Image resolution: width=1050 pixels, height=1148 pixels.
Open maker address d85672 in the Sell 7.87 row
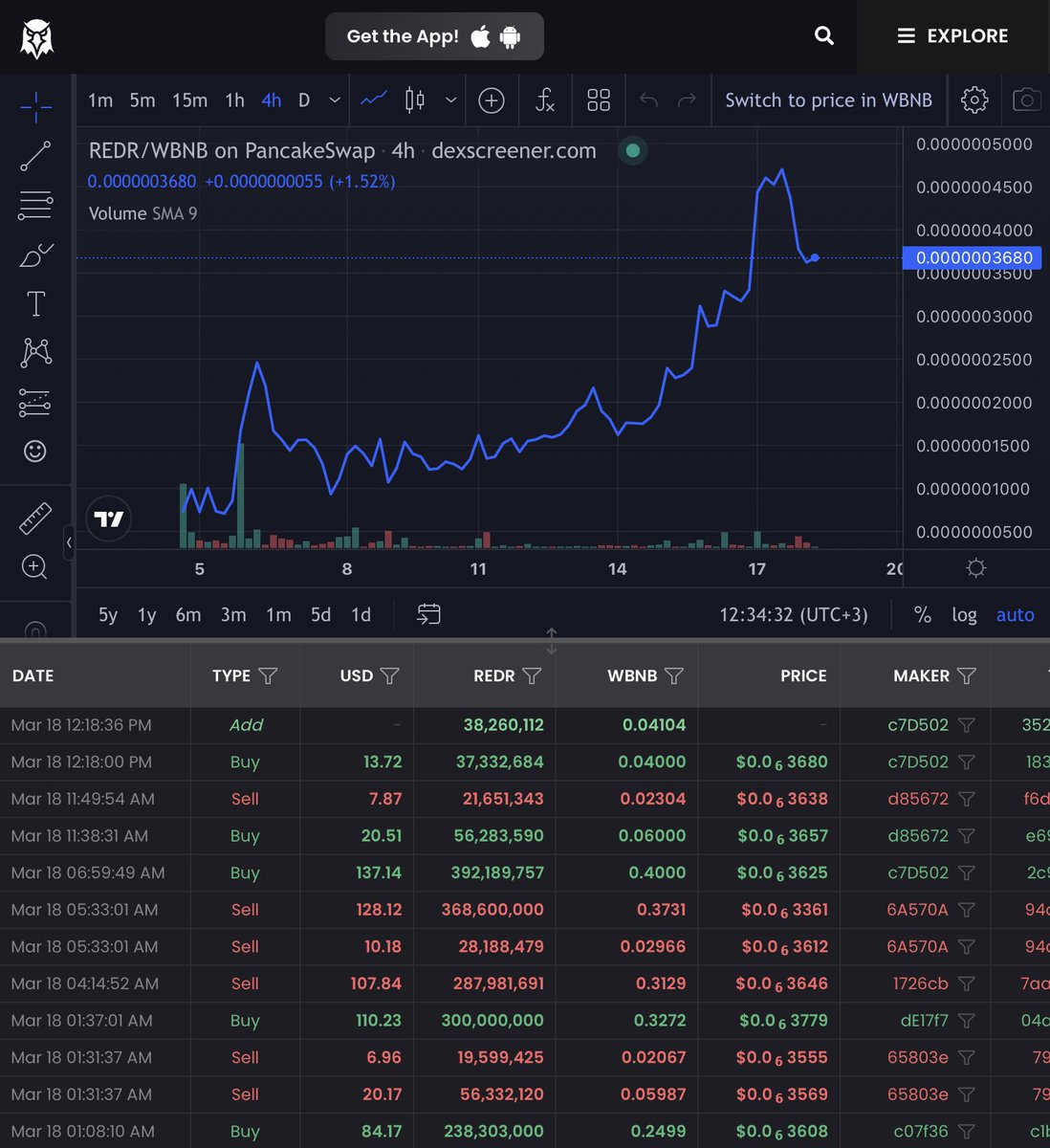[917, 799]
